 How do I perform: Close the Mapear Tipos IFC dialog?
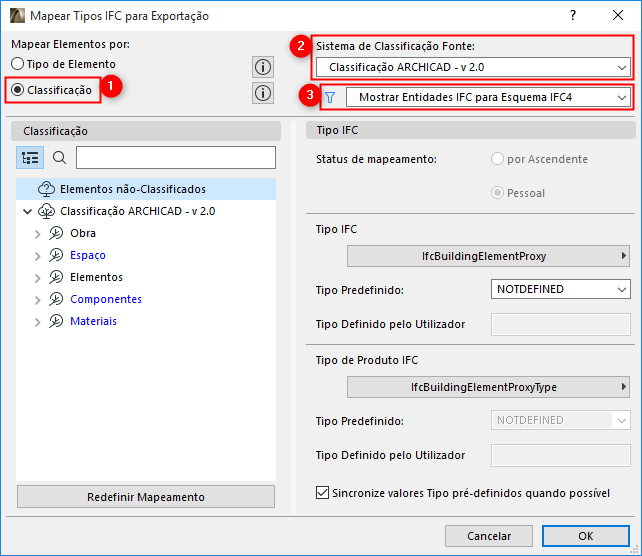[618, 16]
